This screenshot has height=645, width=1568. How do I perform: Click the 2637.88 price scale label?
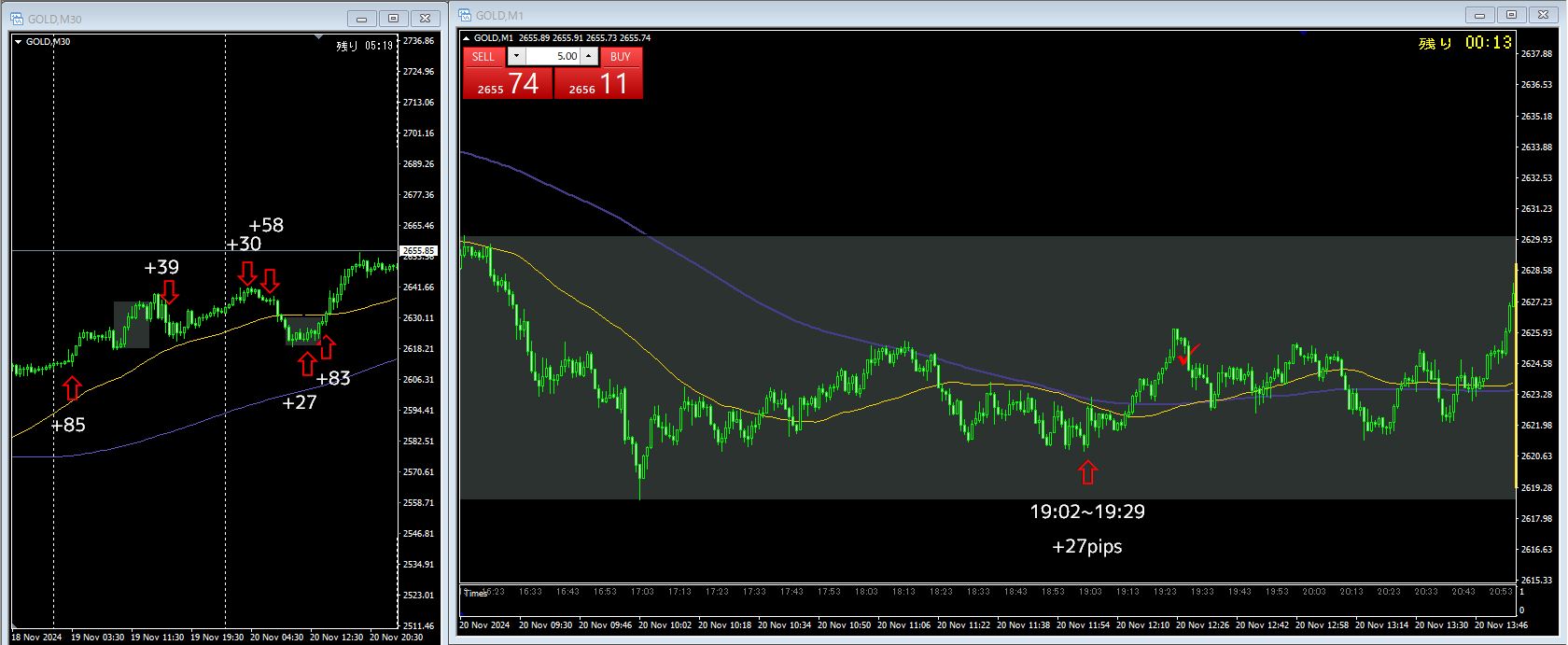pos(1536,53)
